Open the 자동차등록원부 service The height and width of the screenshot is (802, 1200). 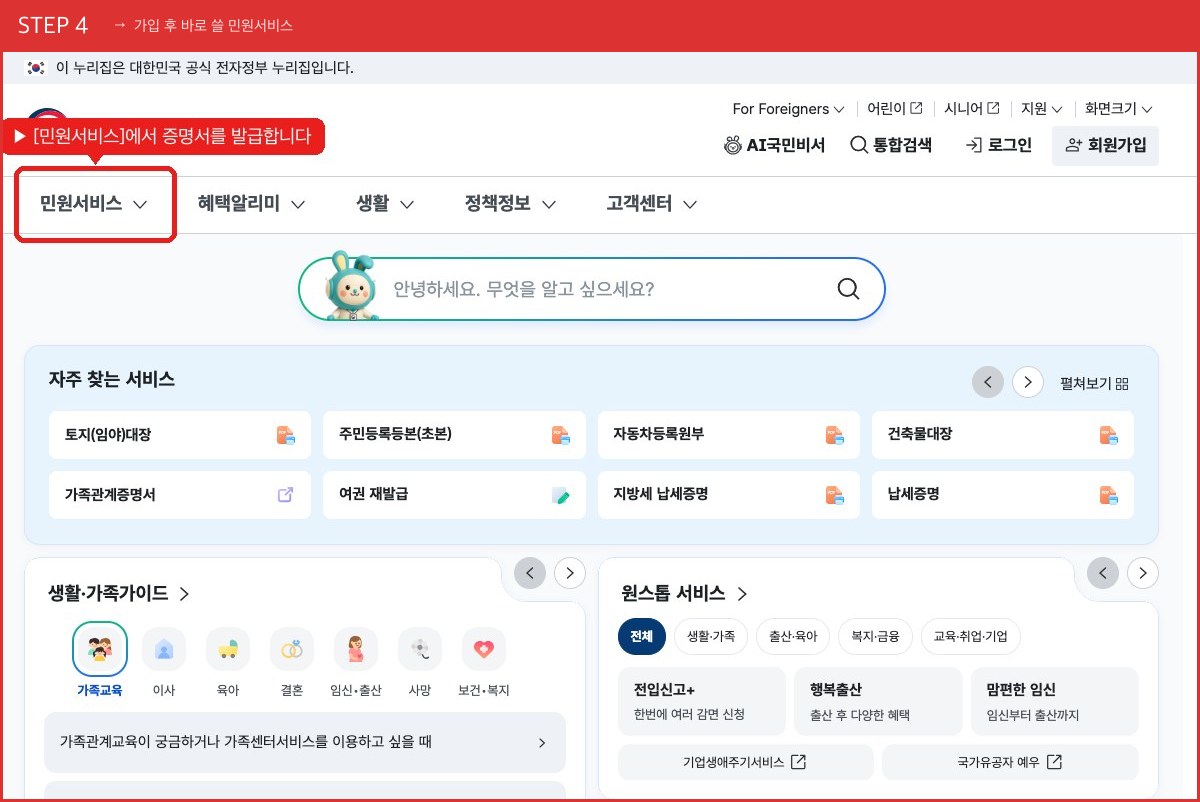[729, 435]
